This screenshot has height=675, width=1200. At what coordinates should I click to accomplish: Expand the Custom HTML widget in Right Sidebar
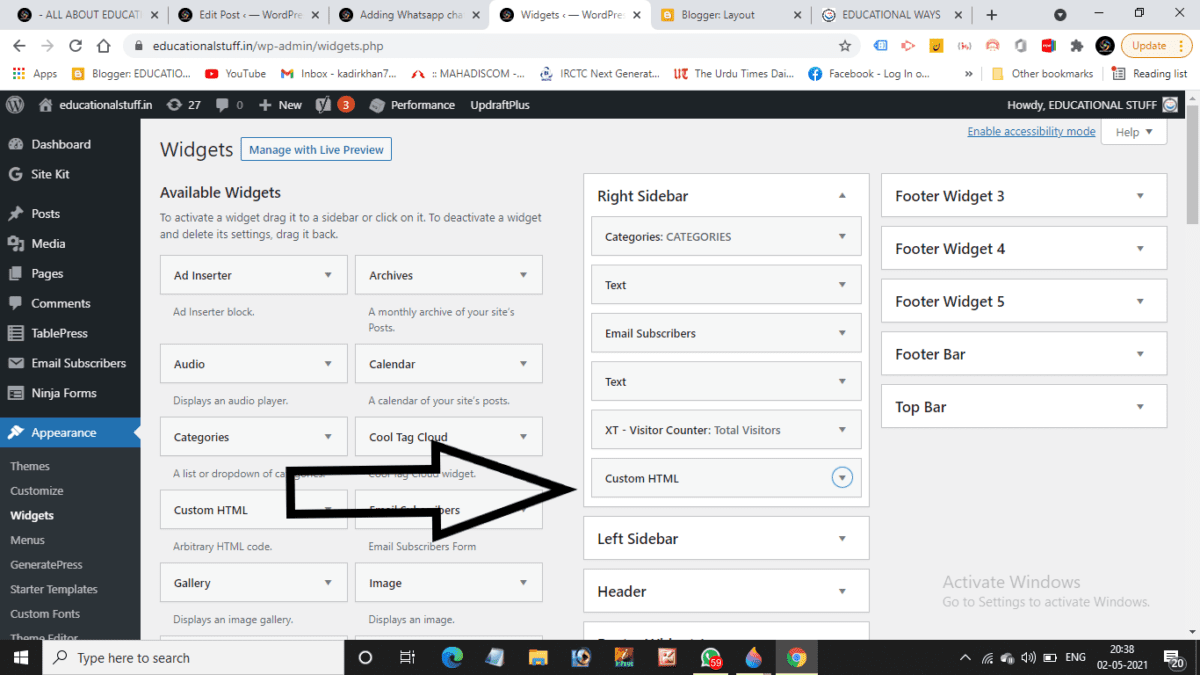(842, 478)
